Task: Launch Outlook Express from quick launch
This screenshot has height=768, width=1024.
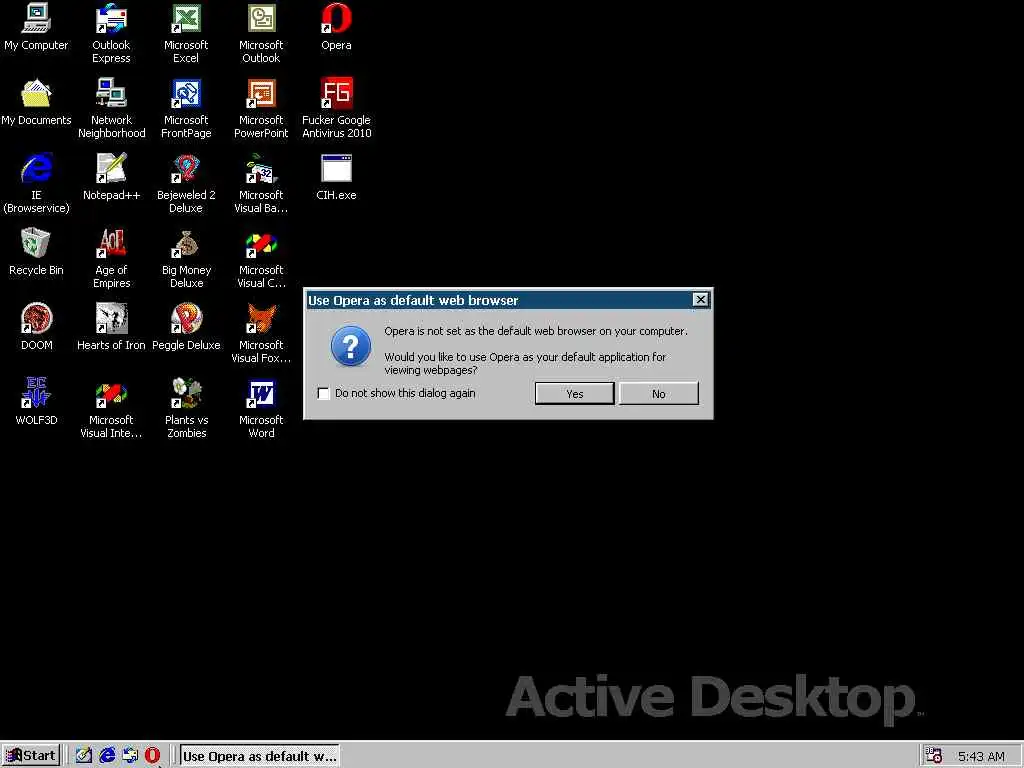Action: click(x=130, y=756)
